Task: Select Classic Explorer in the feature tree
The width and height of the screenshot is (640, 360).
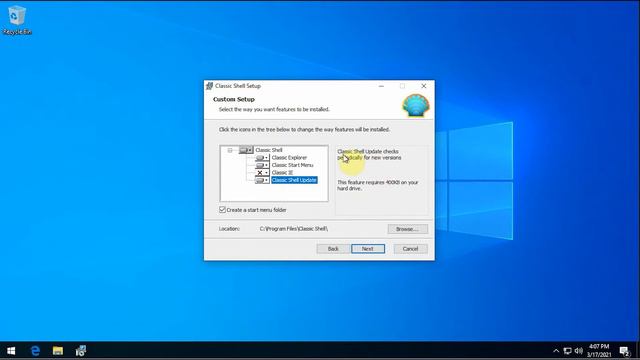Action: (x=289, y=158)
